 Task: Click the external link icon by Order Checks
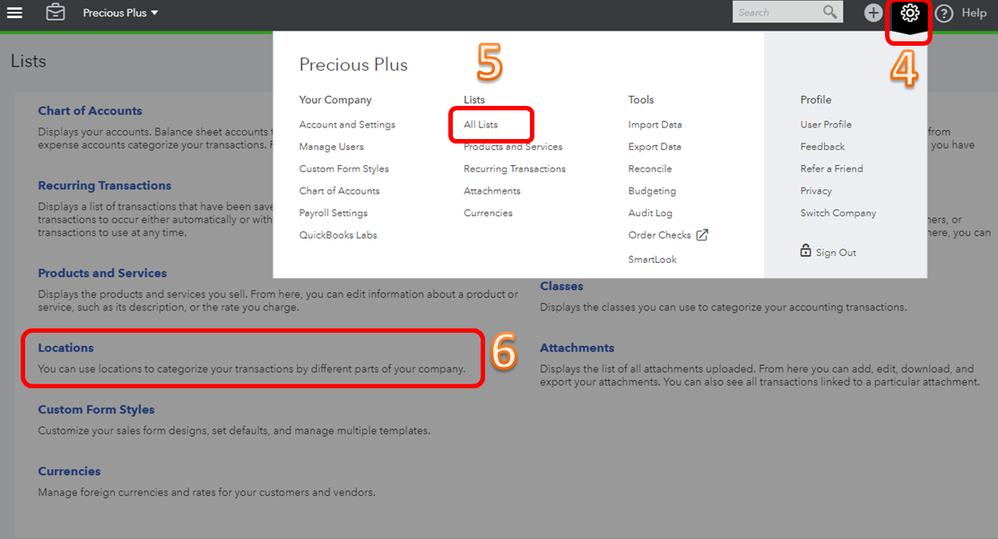pos(702,235)
